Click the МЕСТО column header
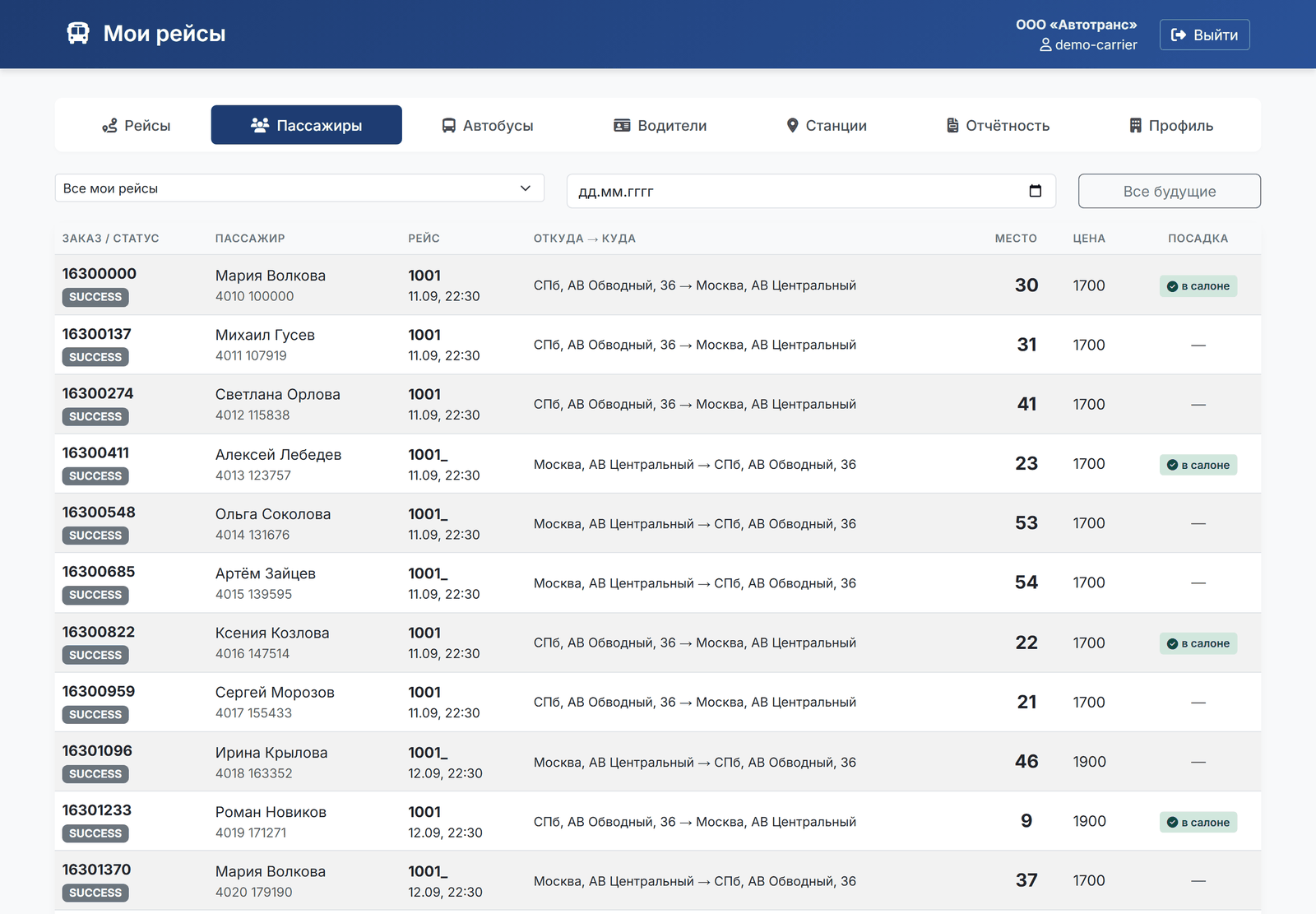This screenshot has height=914, width=1316. coord(1016,239)
